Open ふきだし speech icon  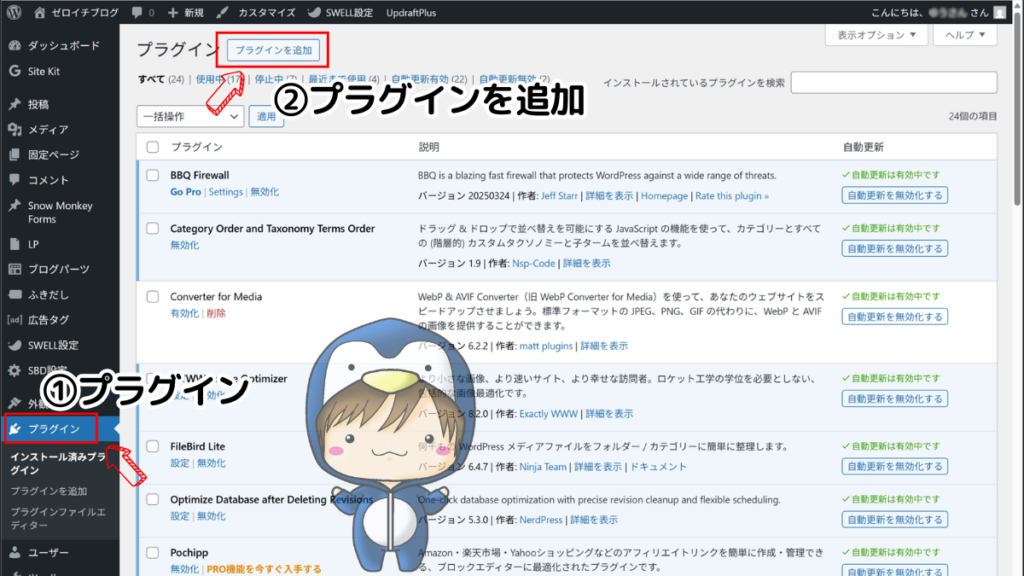coord(14,295)
